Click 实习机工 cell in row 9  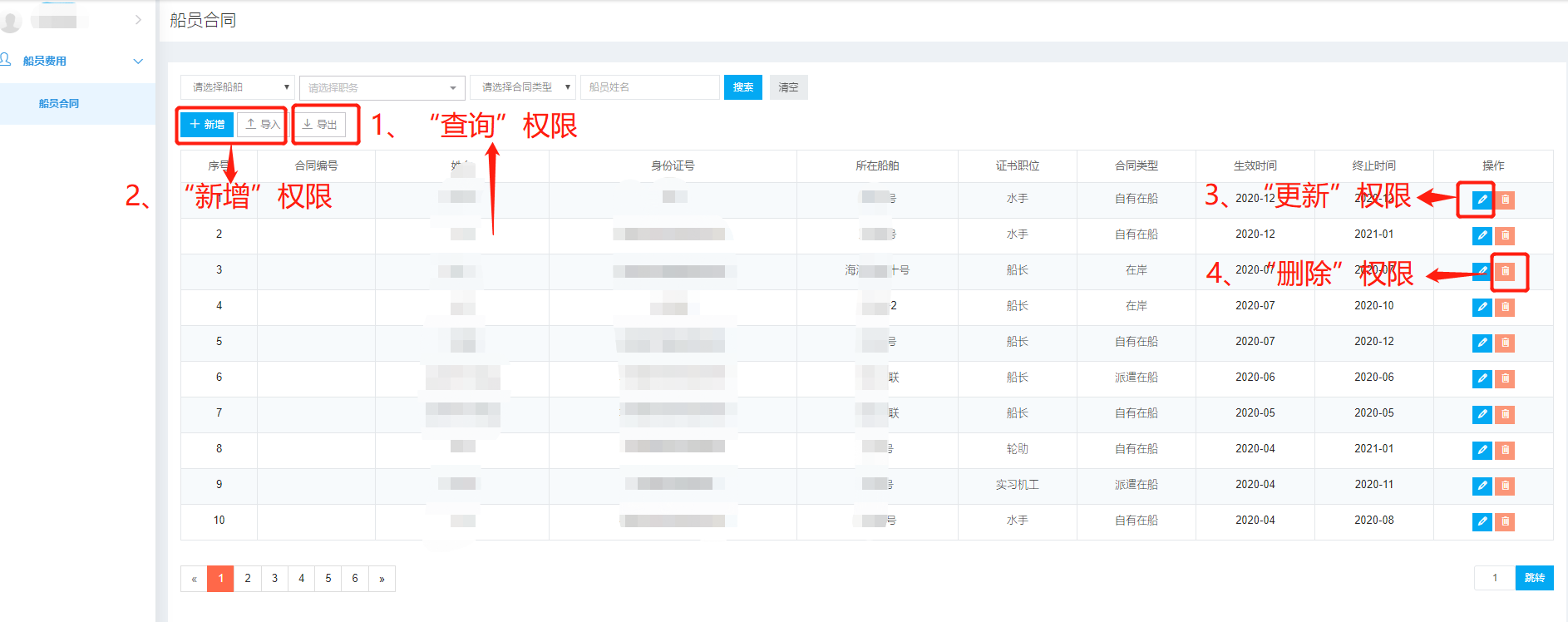tap(1018, 485)
